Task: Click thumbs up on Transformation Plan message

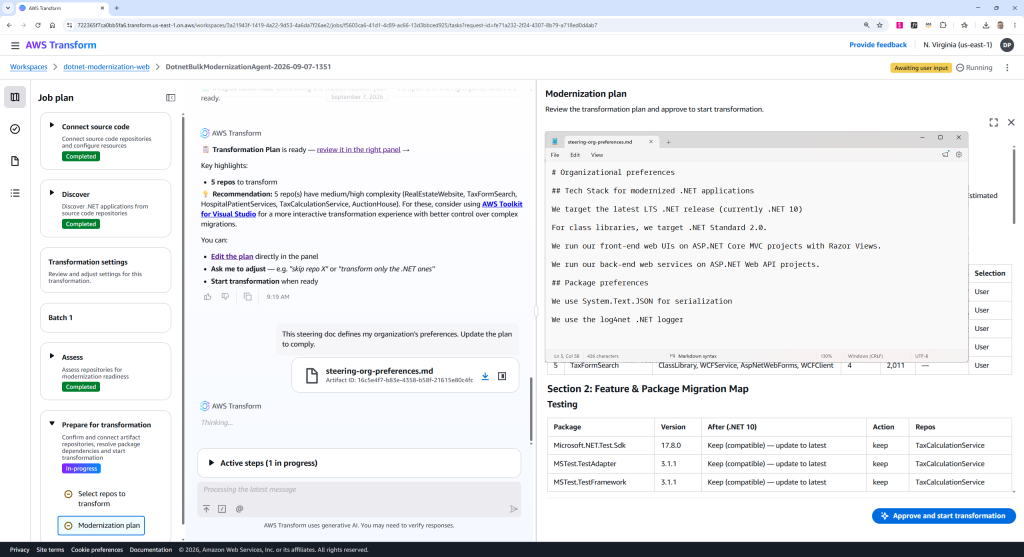Action: [x=208, y=296]
